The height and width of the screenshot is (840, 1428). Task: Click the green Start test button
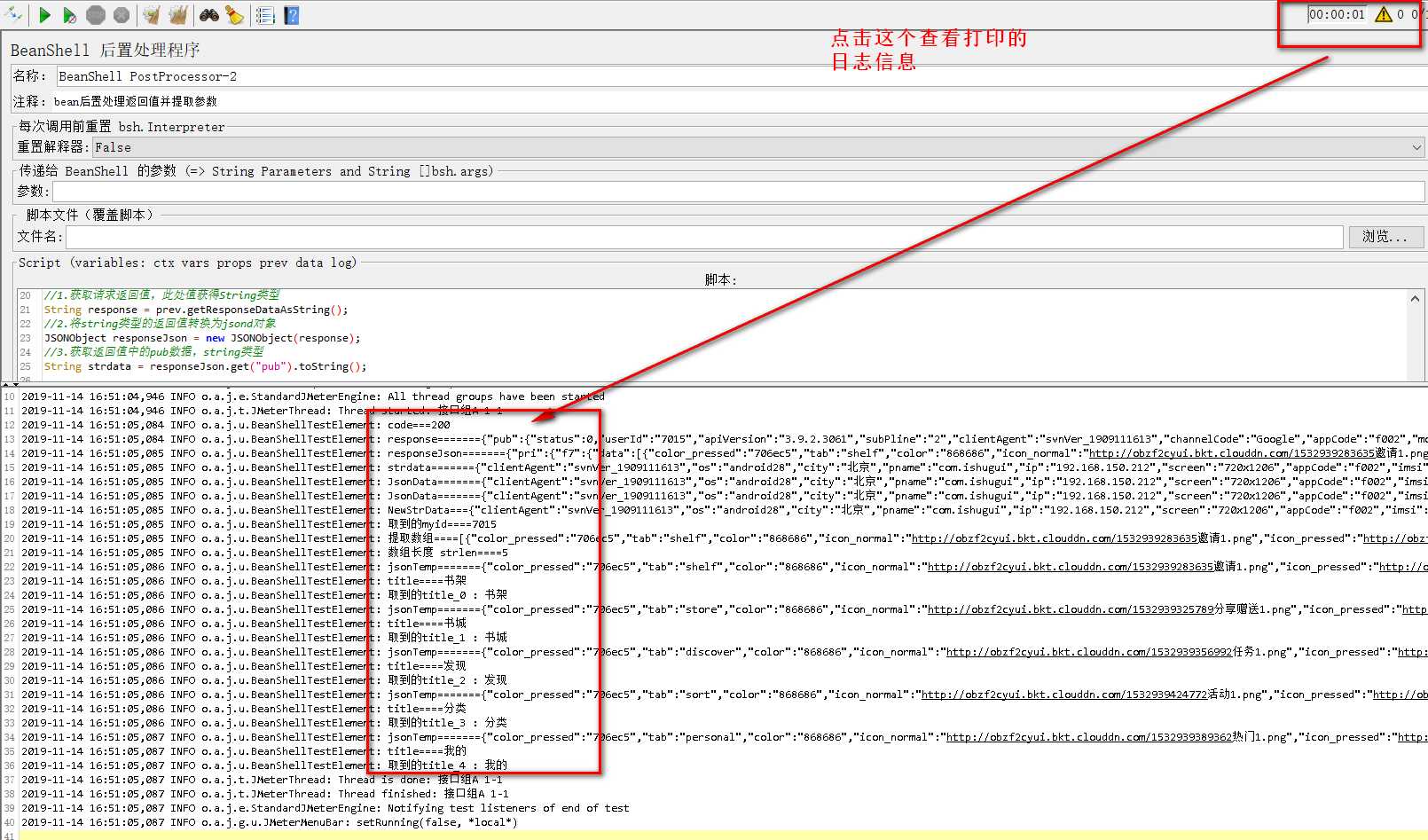44,15
